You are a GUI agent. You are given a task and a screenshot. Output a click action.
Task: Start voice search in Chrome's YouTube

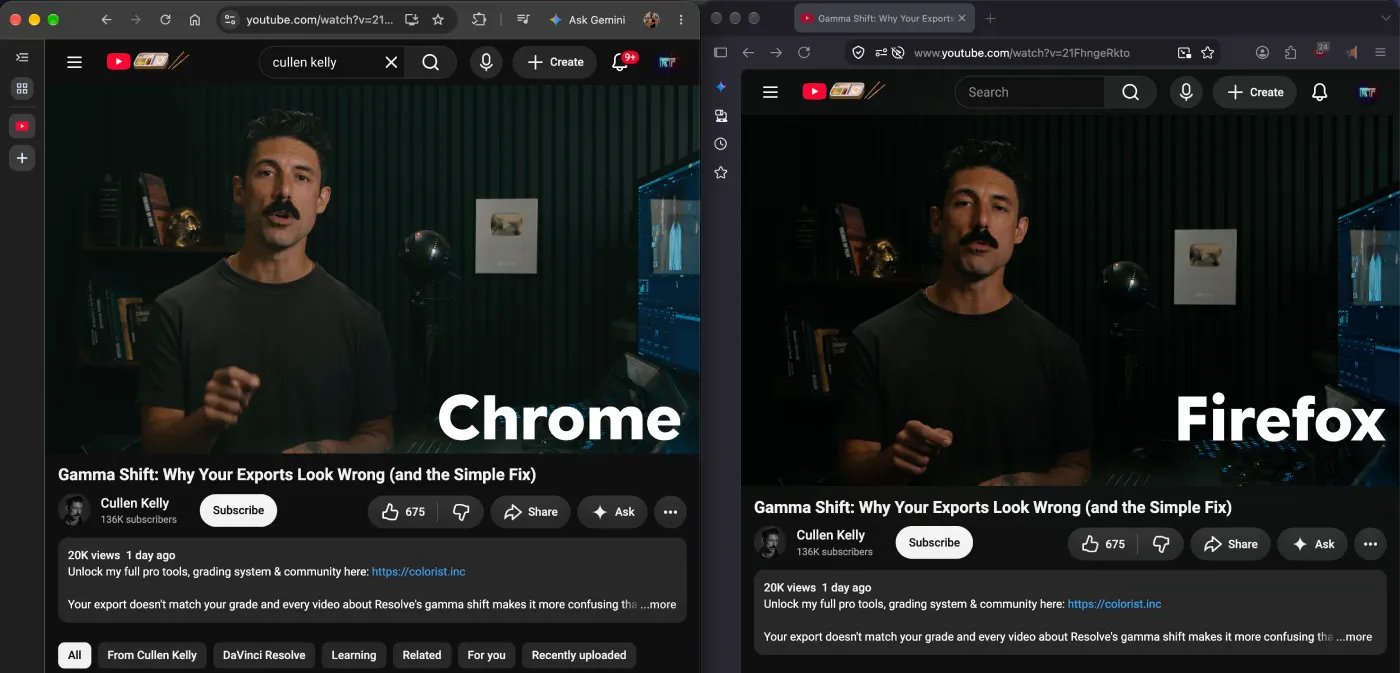486,62
